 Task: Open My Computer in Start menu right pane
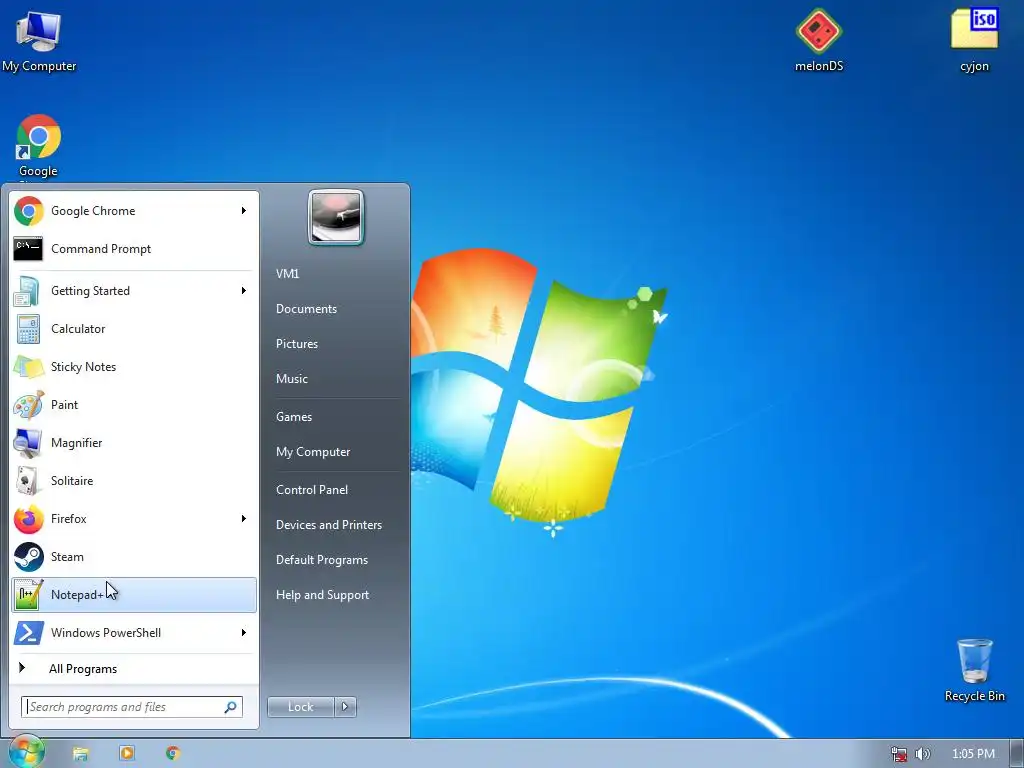pos(335,452)
